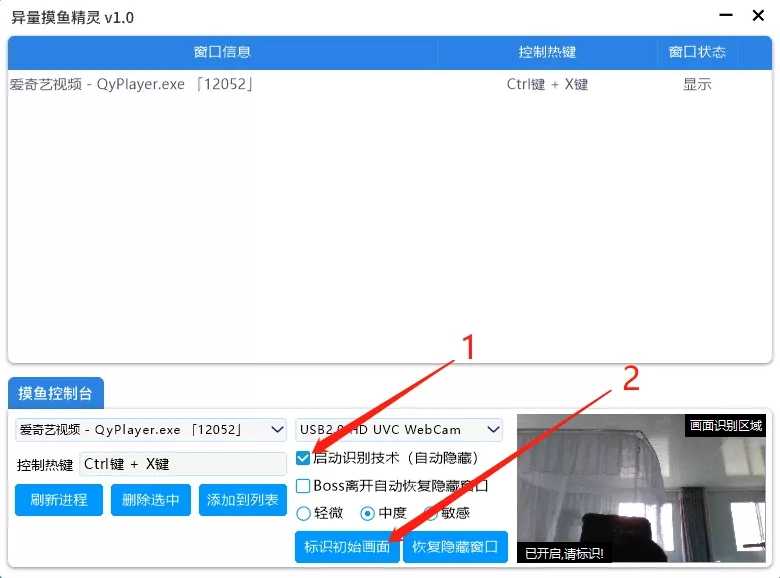This screenshot has height=578, width=780.
Task: Select the 中度 sensitivity radio button
Action: click(367, 513)
